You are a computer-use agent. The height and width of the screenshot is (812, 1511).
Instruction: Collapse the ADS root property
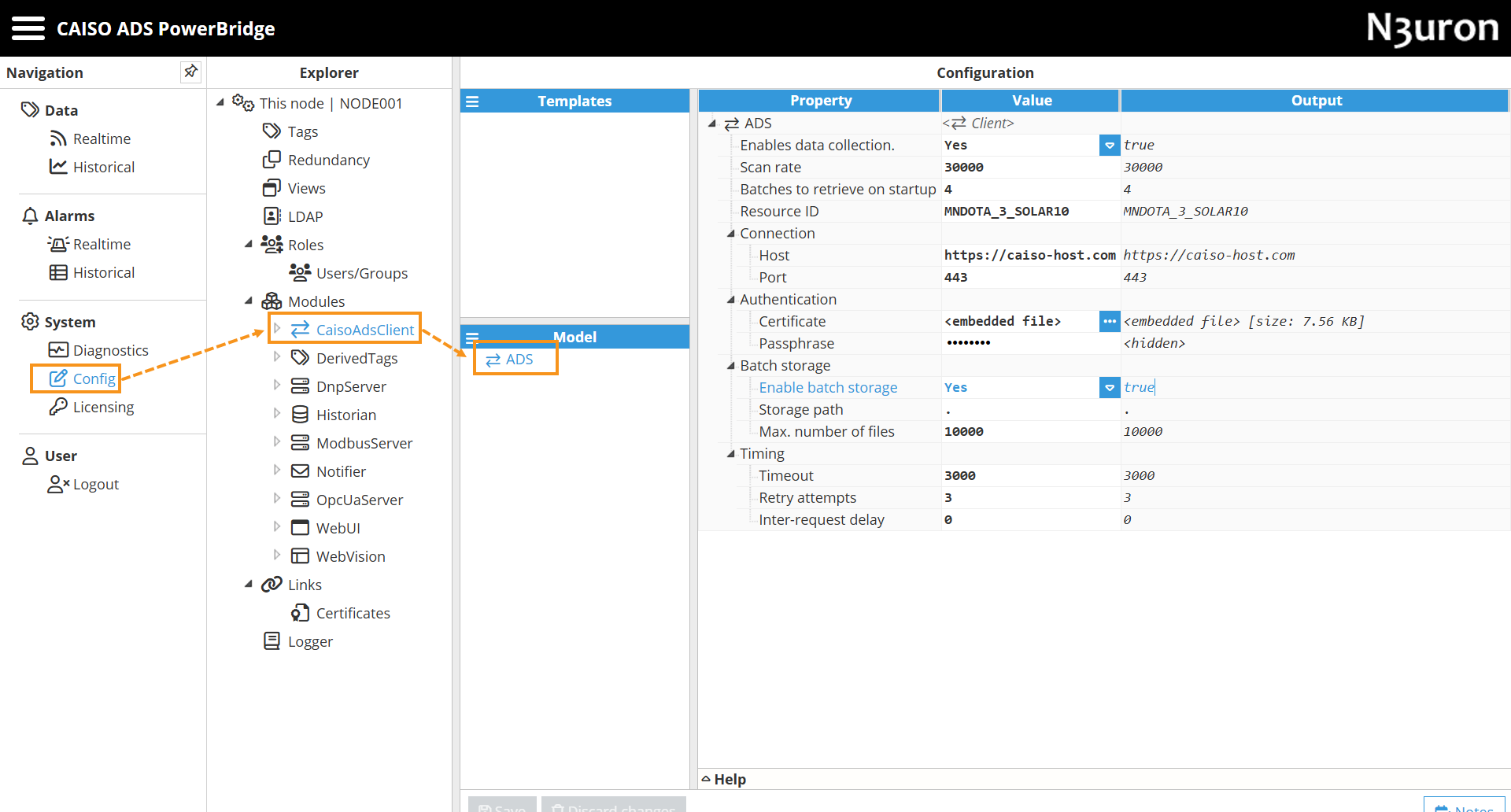click(712, 124)
